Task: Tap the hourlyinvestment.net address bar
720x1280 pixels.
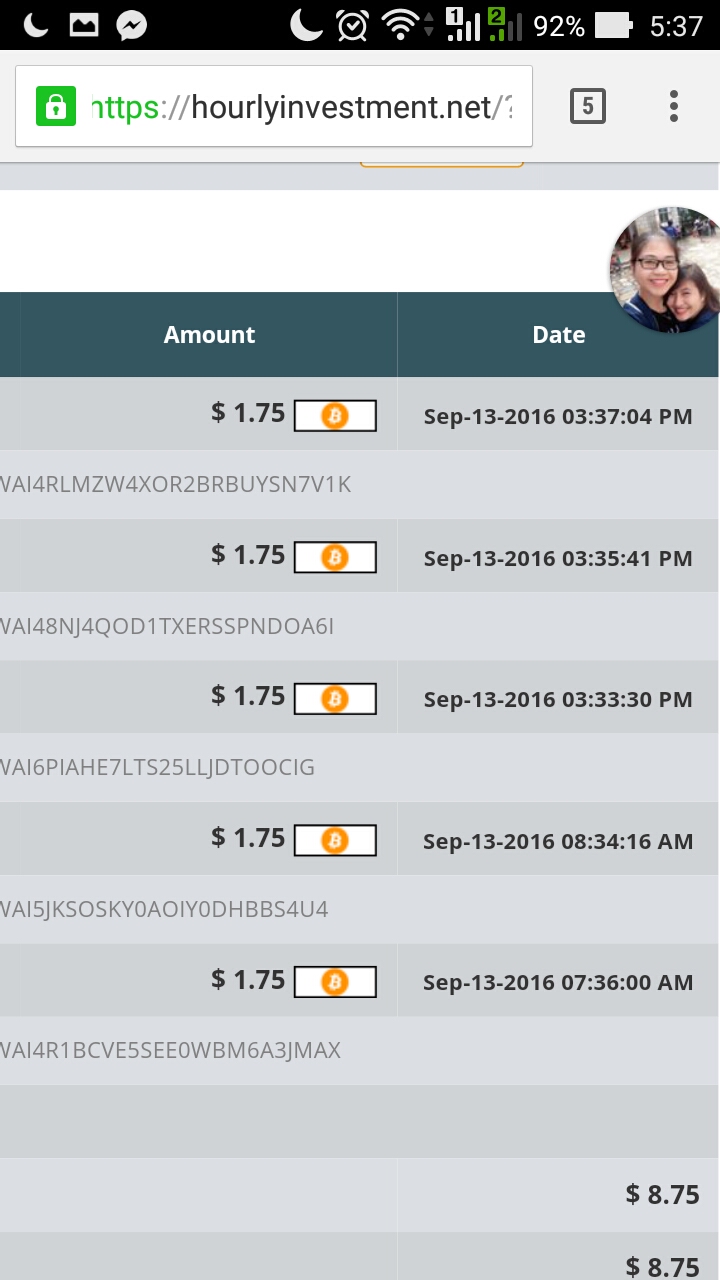Action: [300, 106]
